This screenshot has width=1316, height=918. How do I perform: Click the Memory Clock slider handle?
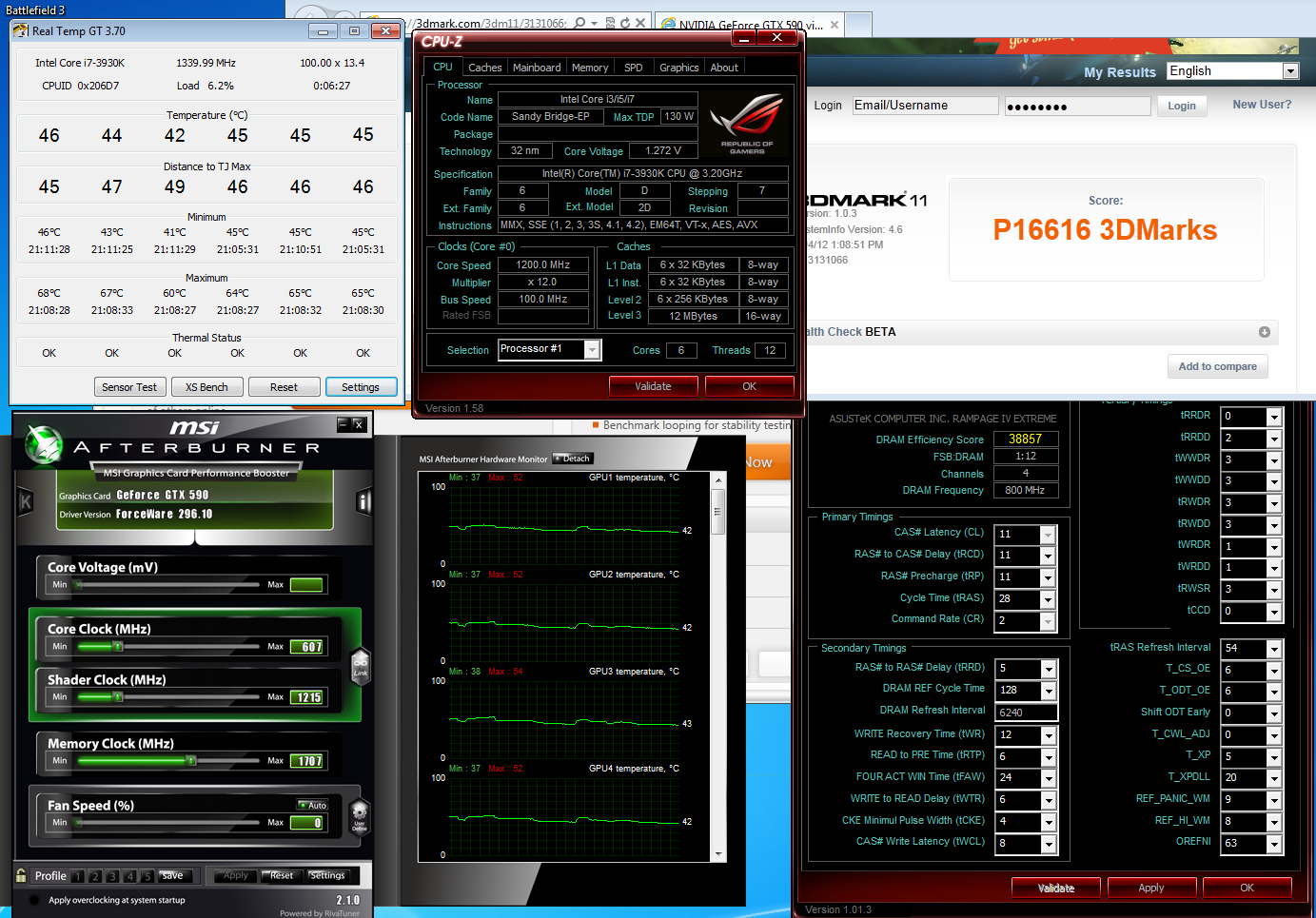click(191, 760)
